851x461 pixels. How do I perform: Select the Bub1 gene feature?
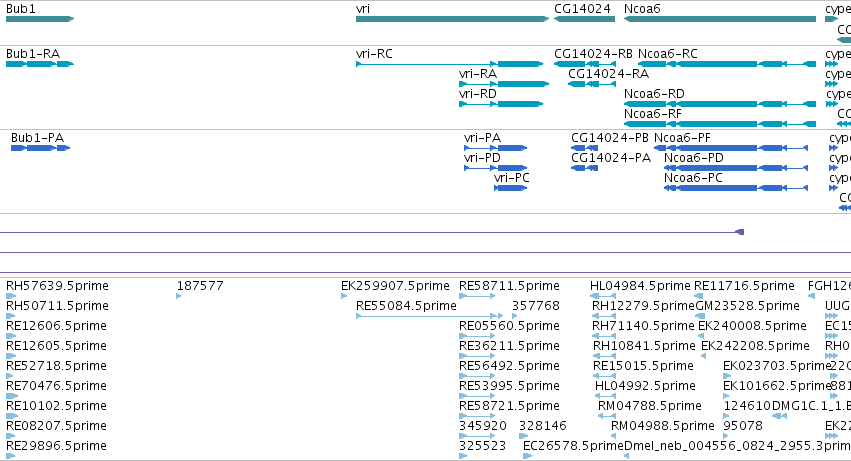tap(40, 19)
